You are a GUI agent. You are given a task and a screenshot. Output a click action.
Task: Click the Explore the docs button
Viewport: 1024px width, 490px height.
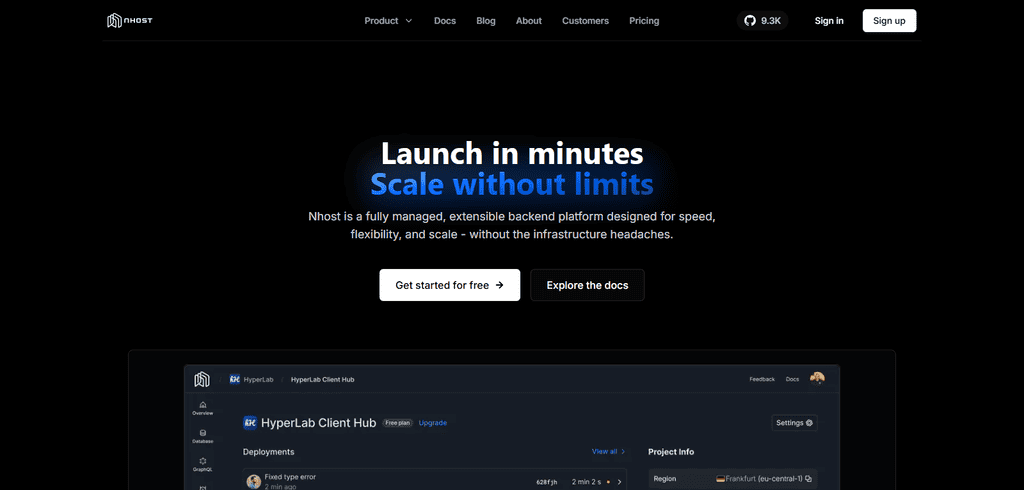click(x=587, y=285)
